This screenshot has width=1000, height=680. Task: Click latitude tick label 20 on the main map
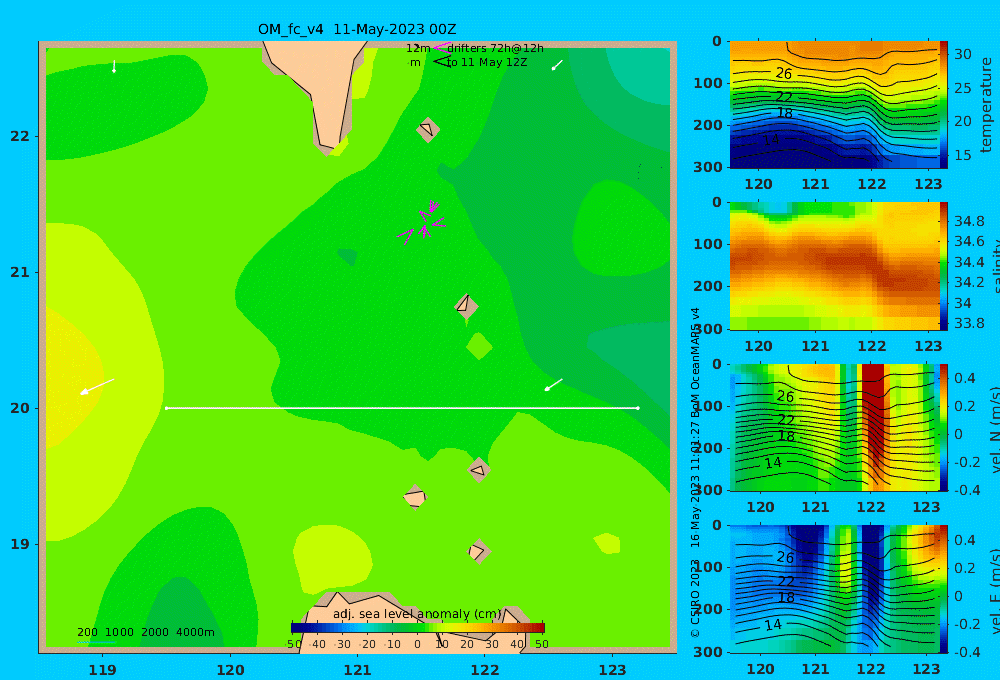click(20, 408)
